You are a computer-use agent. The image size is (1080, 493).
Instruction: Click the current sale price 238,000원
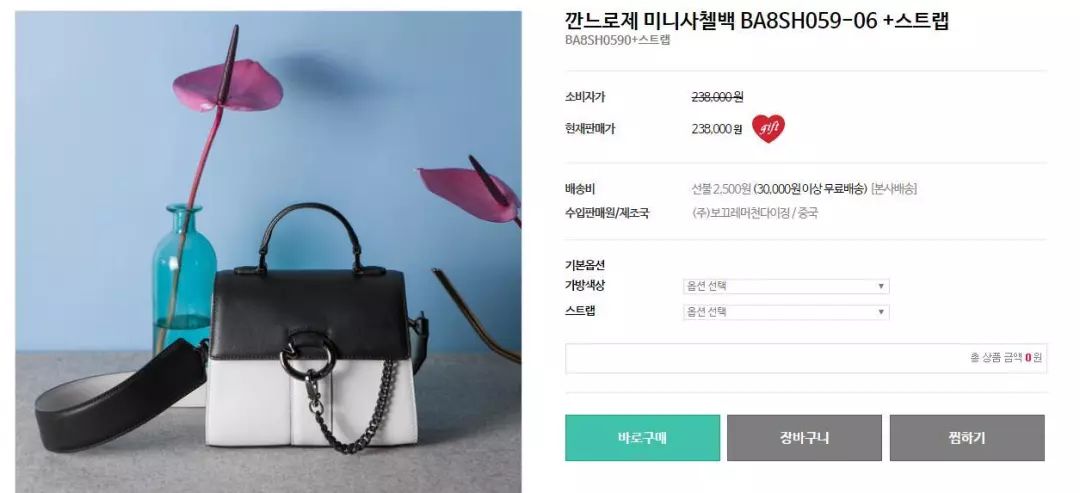(x=716, y=129)
